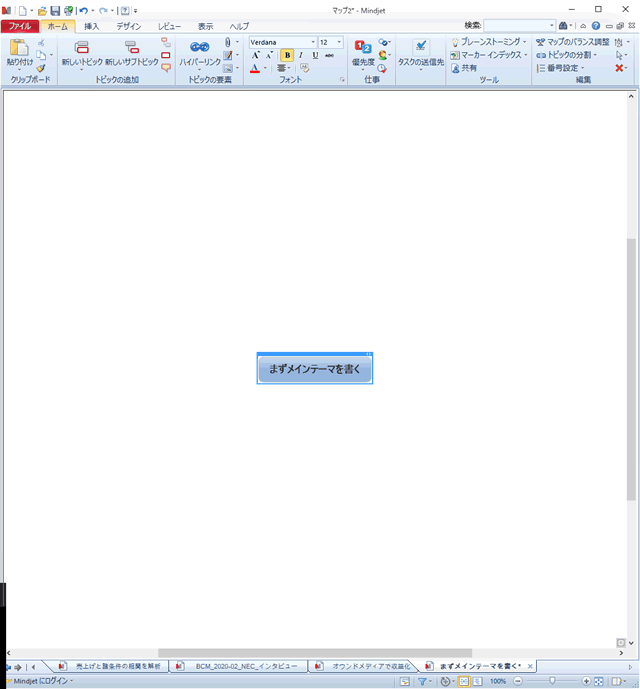Open the 挿入 (Insert) ribbon tab

coord(91,25)
